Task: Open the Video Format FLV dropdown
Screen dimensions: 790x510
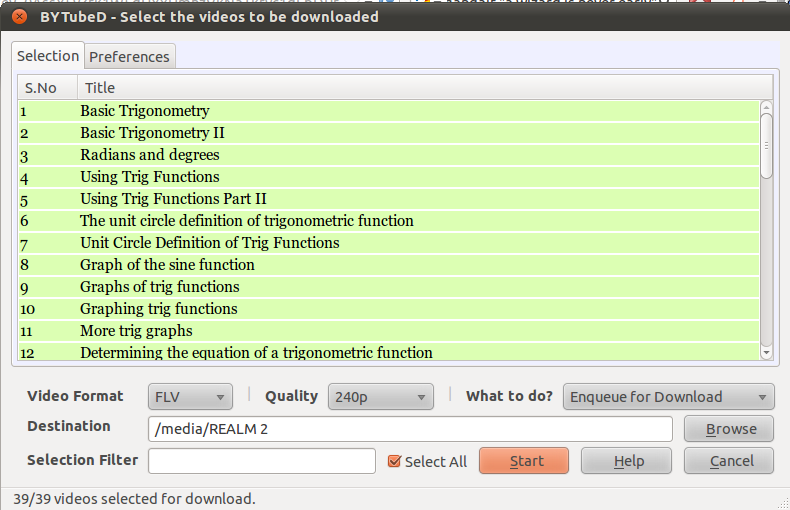Action: [x=190, y=397]
